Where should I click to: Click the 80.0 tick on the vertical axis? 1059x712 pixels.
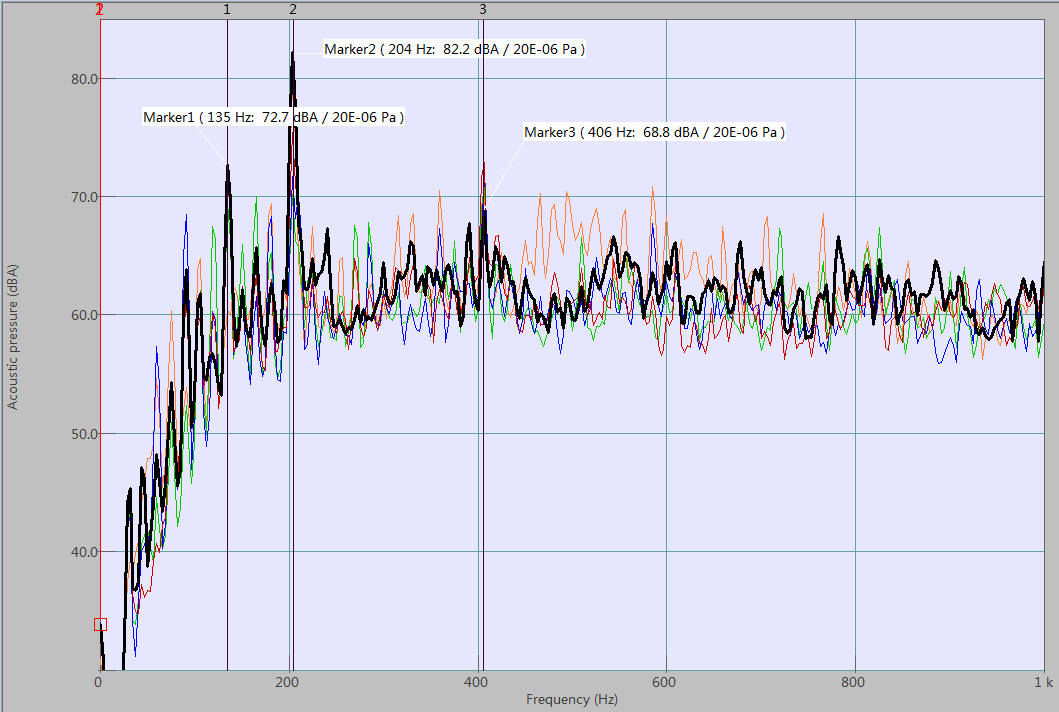click(x=81, y=79)
